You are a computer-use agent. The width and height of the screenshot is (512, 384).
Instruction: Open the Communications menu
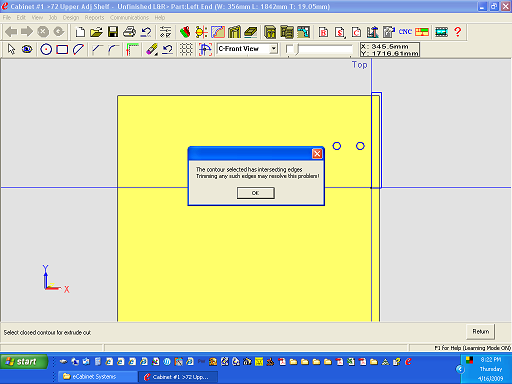(129, 17)
